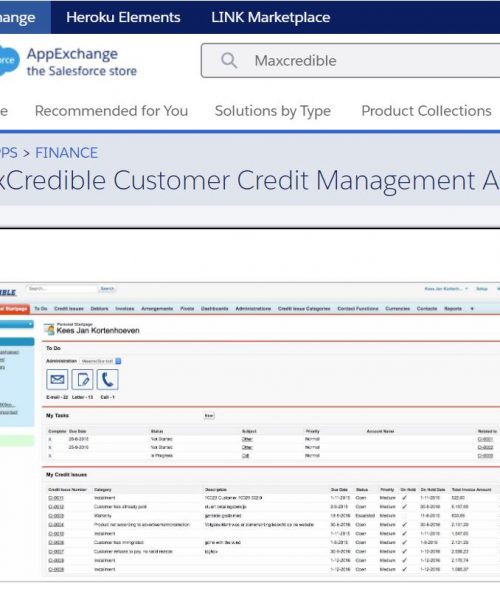500x600 pixels.
Task: Open credit issue link for Customer has immigrated
Action: pyautogui.click(x=56, y=543)
